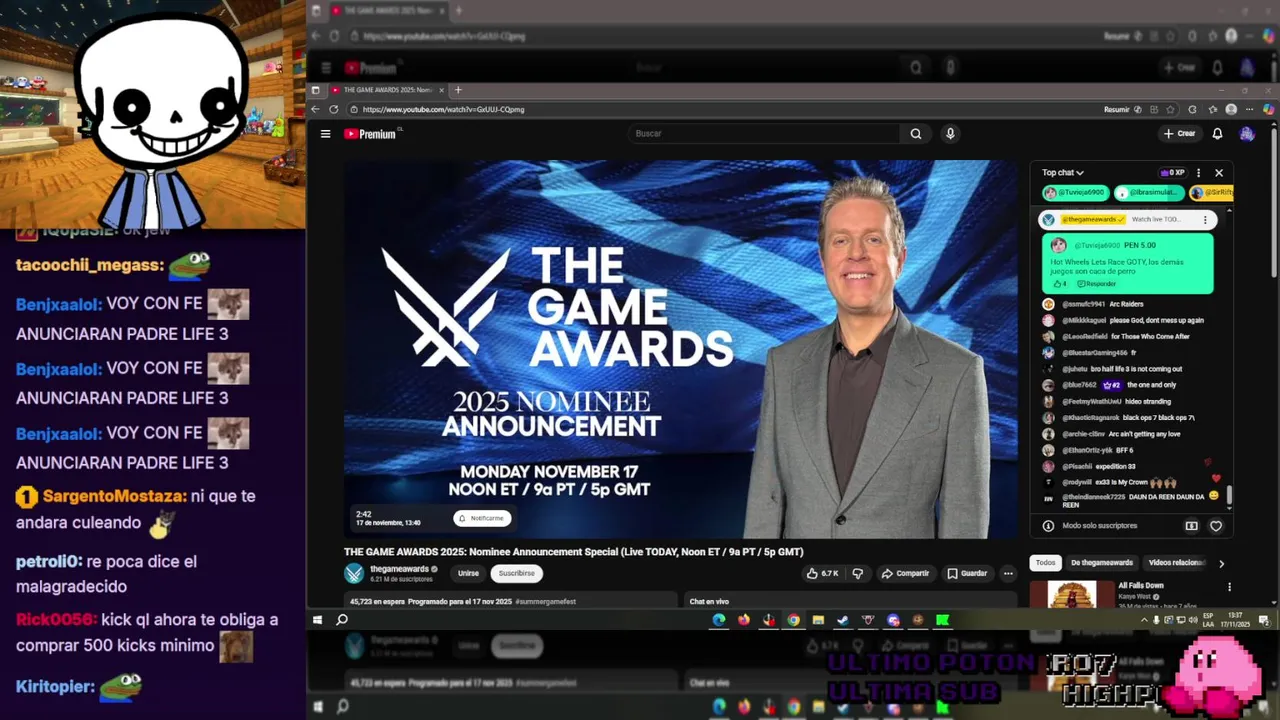Open Firefox from the taskbar

click(744, 620)
